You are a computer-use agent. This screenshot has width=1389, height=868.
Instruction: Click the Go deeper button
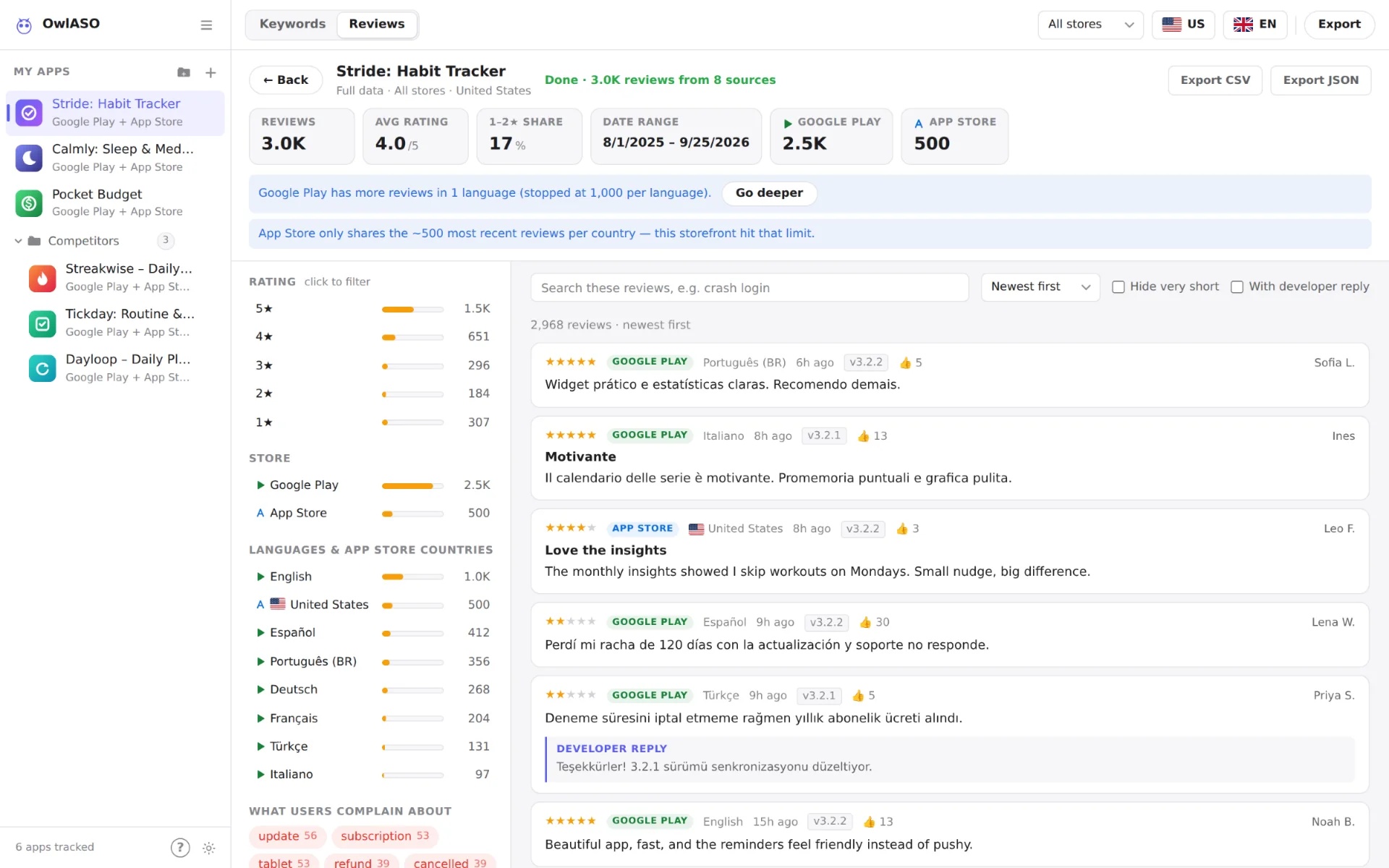pos(769,193)
